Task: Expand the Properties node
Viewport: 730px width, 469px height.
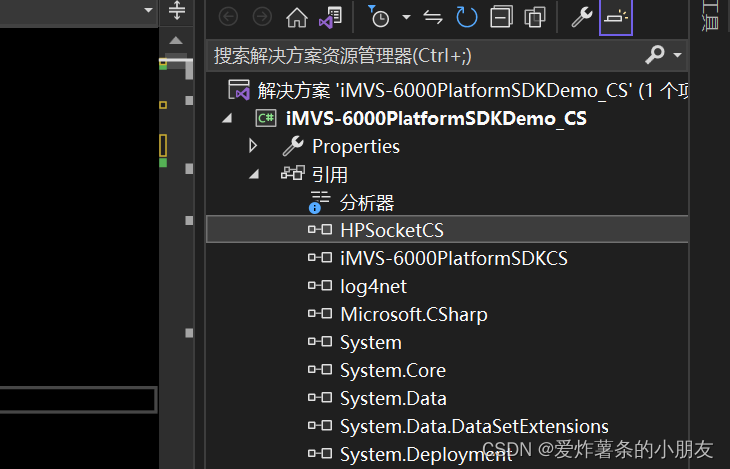Action: coord(253,146)
